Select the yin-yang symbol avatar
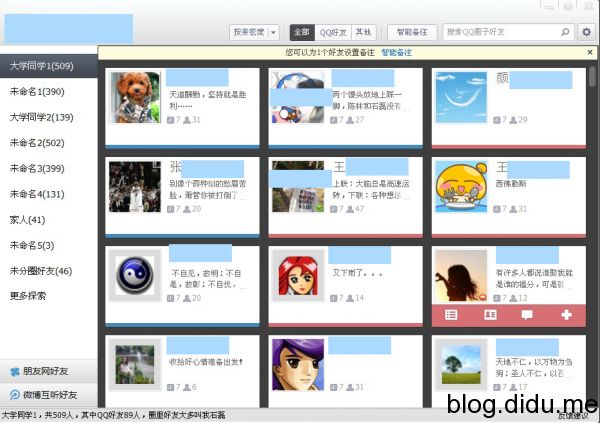 point(135,275)
